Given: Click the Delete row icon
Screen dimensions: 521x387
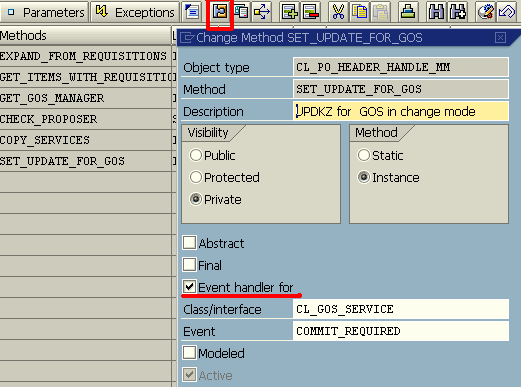Looking at the screenshot, I should (x=310, y=12).
